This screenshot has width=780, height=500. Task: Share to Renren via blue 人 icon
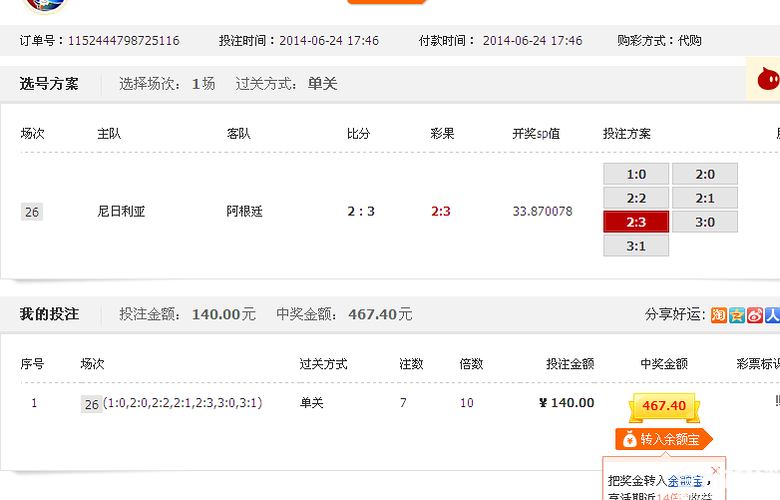tap(772, 315)
